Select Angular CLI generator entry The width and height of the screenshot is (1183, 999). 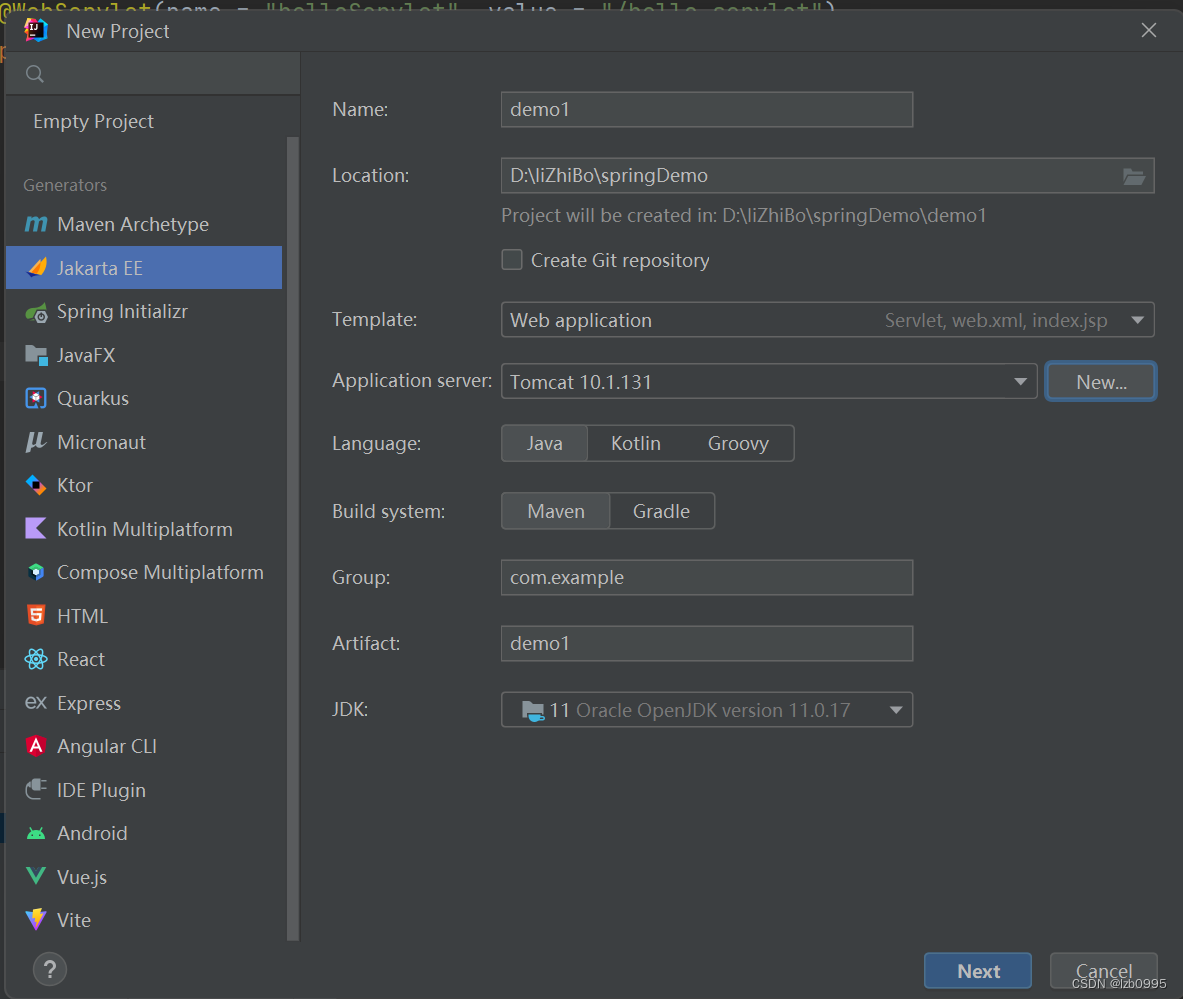click(143, 746)
